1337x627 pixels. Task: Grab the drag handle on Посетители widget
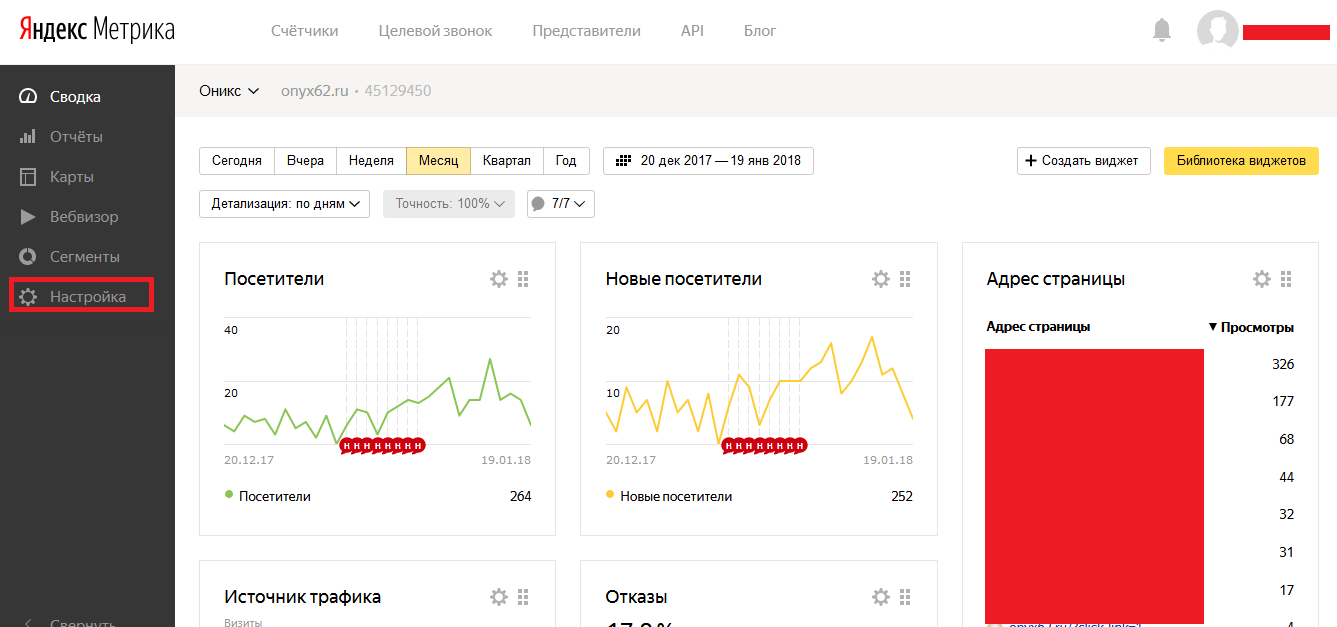(x=523, y=279)
